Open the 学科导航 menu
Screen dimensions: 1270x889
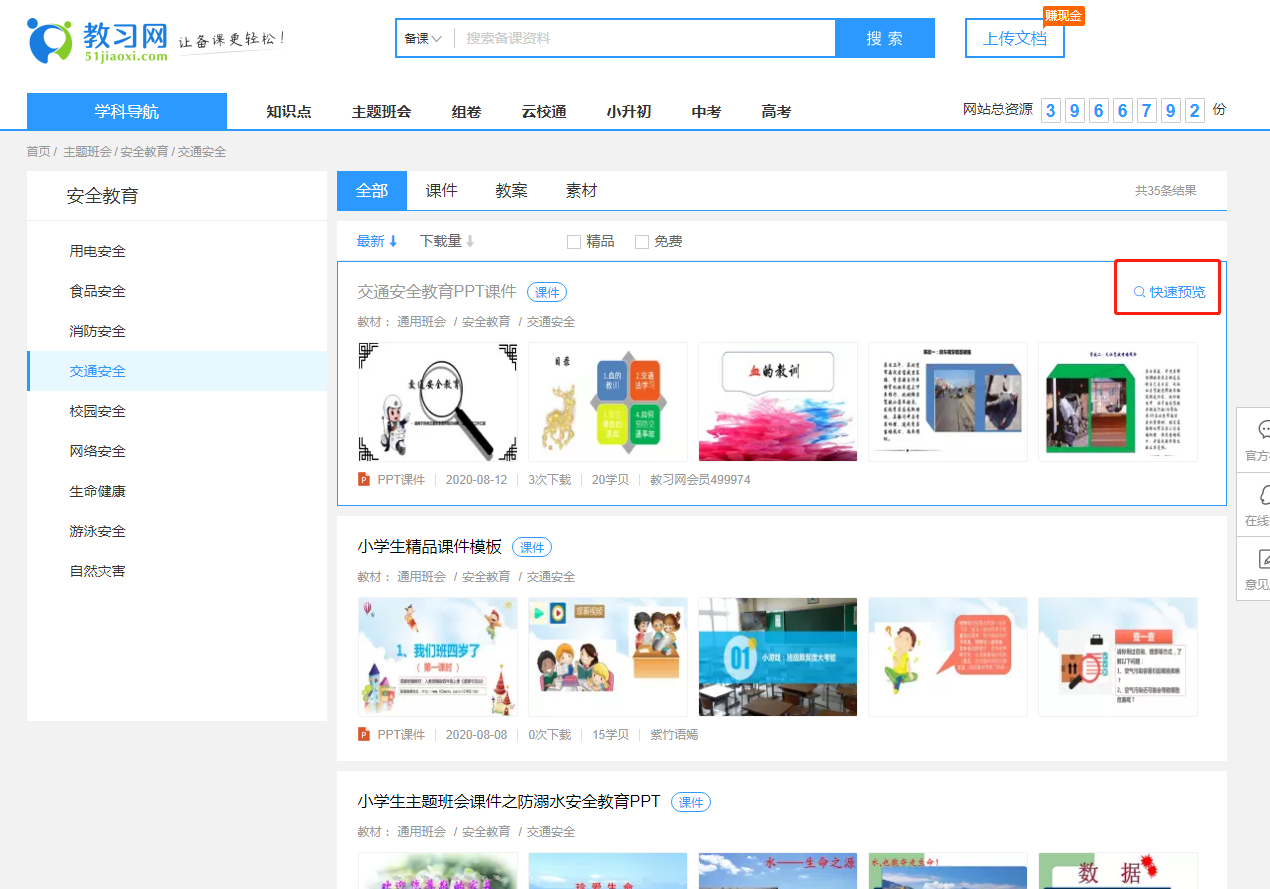point(127,111)
